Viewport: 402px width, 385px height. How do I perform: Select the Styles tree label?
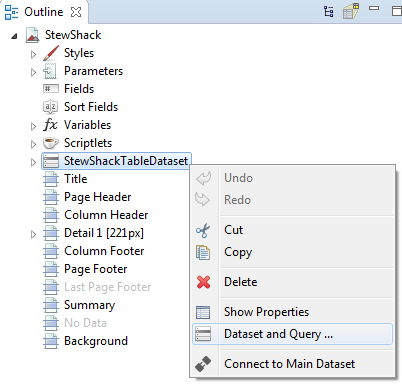[79, 53]
